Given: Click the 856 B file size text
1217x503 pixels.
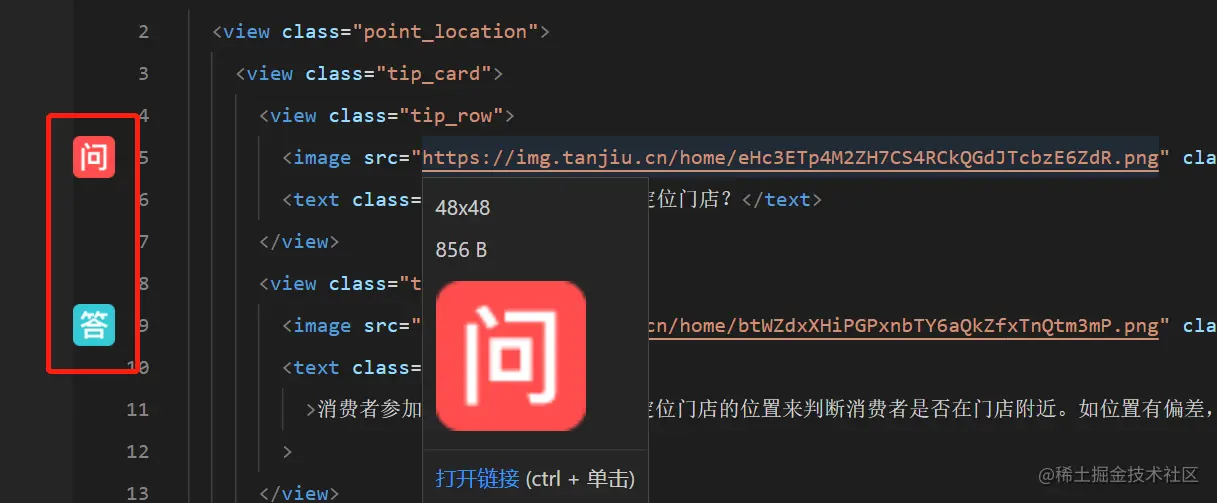Looking at the screenshot, I should pyautogui.click(x=461, y=250).
